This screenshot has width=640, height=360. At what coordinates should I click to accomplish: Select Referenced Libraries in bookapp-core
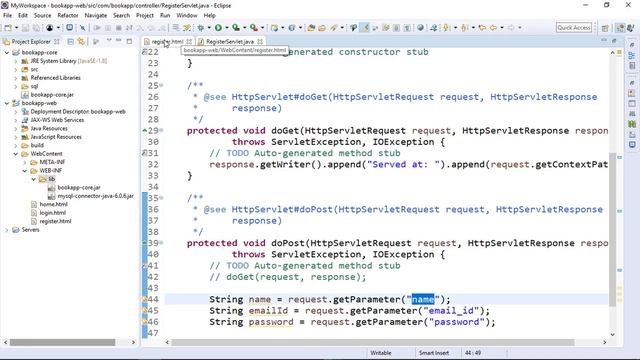pos(56,78)
